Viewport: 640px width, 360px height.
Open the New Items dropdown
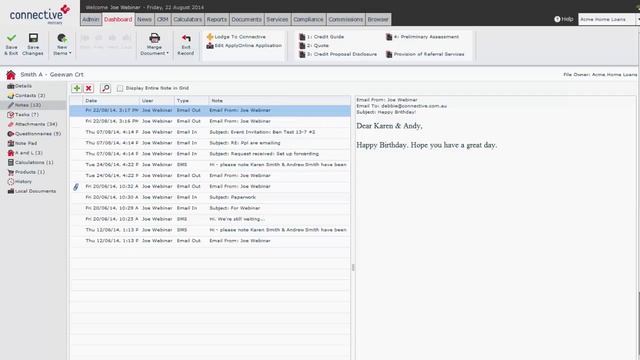(62, 44)
